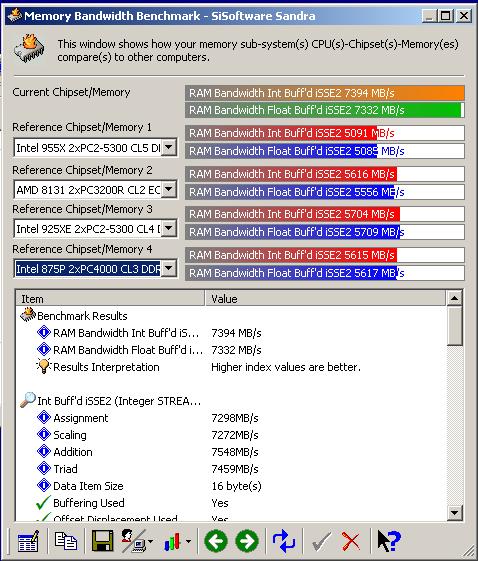This screenshot has width=478, height=561.
Task: Click the grey checkmark OK icon
Action: click(x=321, y=541)
